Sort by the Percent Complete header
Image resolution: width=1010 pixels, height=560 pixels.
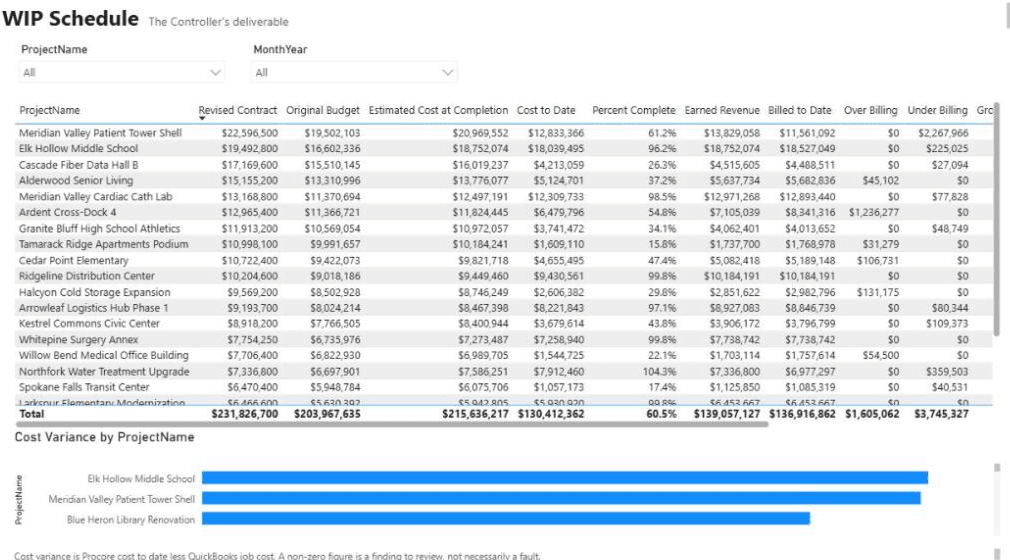click(x=634, y=110)
